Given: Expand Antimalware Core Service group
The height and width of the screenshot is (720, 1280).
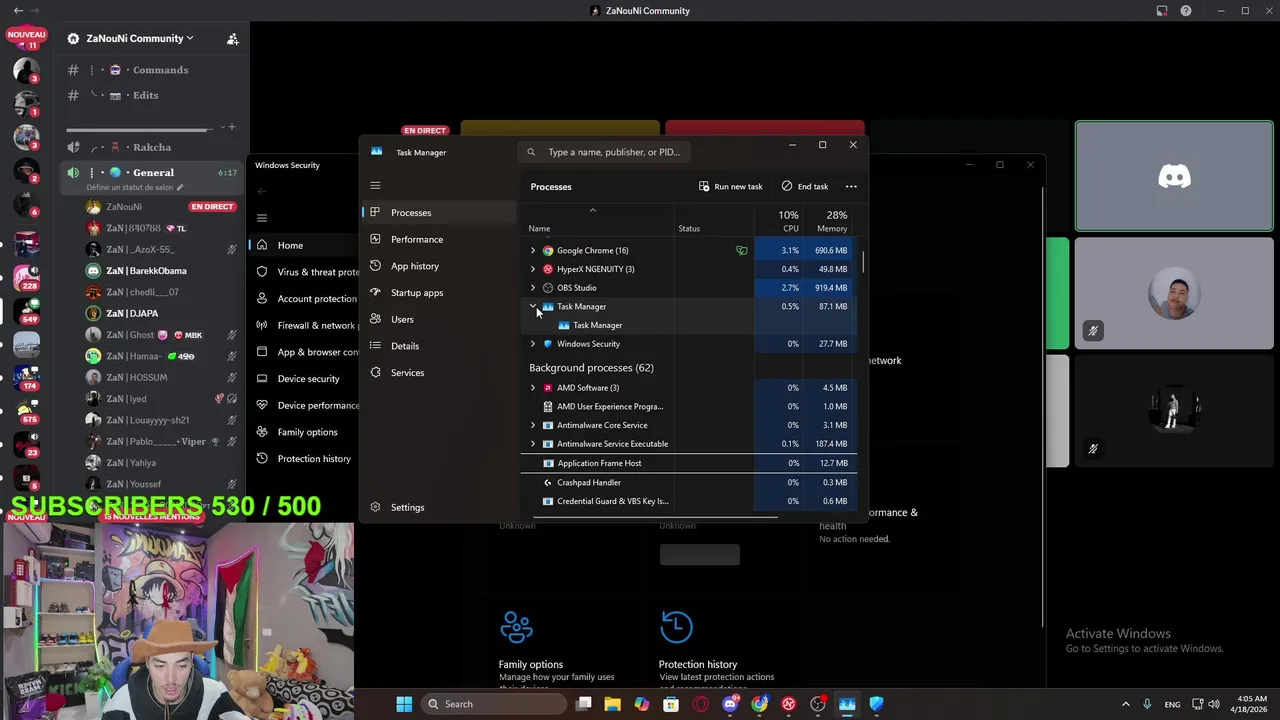Looking at the screenshot, I should 532,425.
